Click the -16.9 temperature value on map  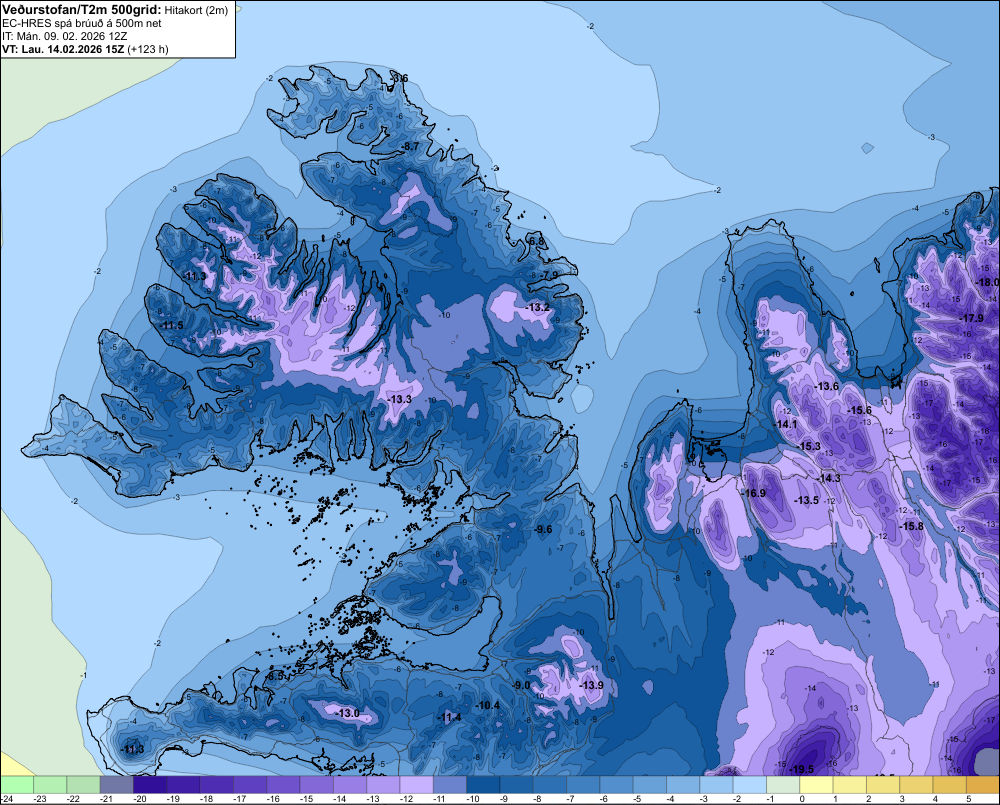tap(754, 493)
